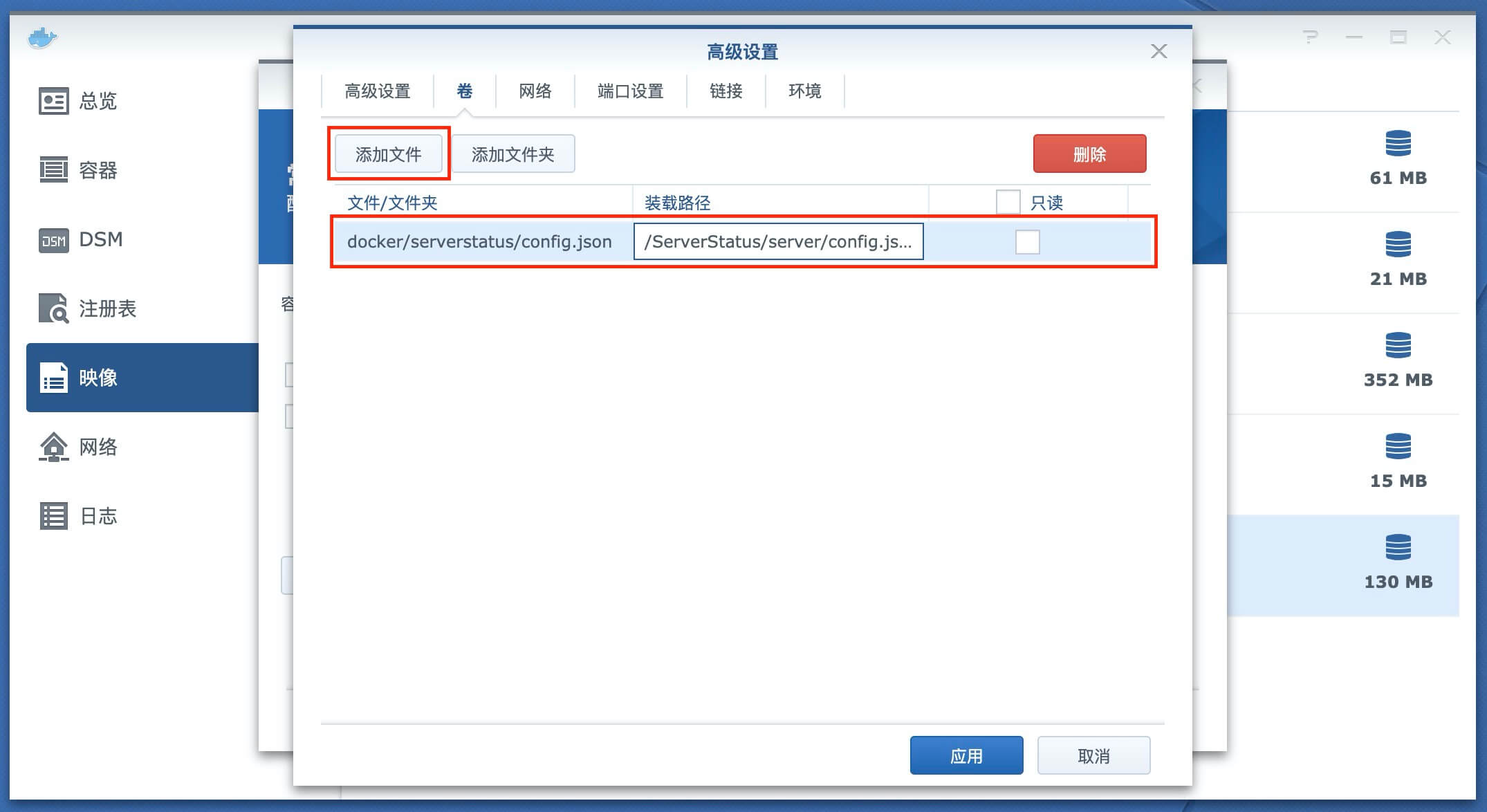Image resolution: width=1487 pixels, height=812 pixels.
Task: Click the 352 MB image size icon
Action: pos(1398,345)
